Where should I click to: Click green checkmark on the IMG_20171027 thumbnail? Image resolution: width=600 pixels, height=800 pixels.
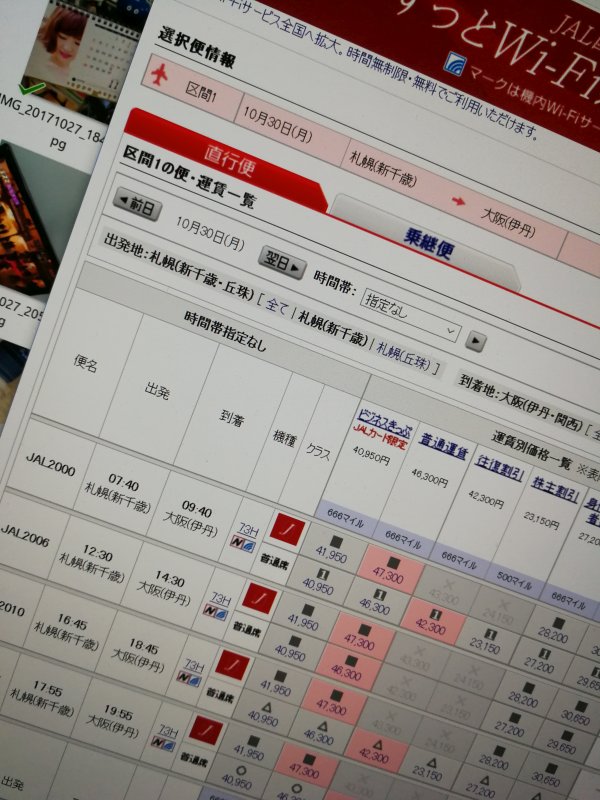click(x=32, y=88)
